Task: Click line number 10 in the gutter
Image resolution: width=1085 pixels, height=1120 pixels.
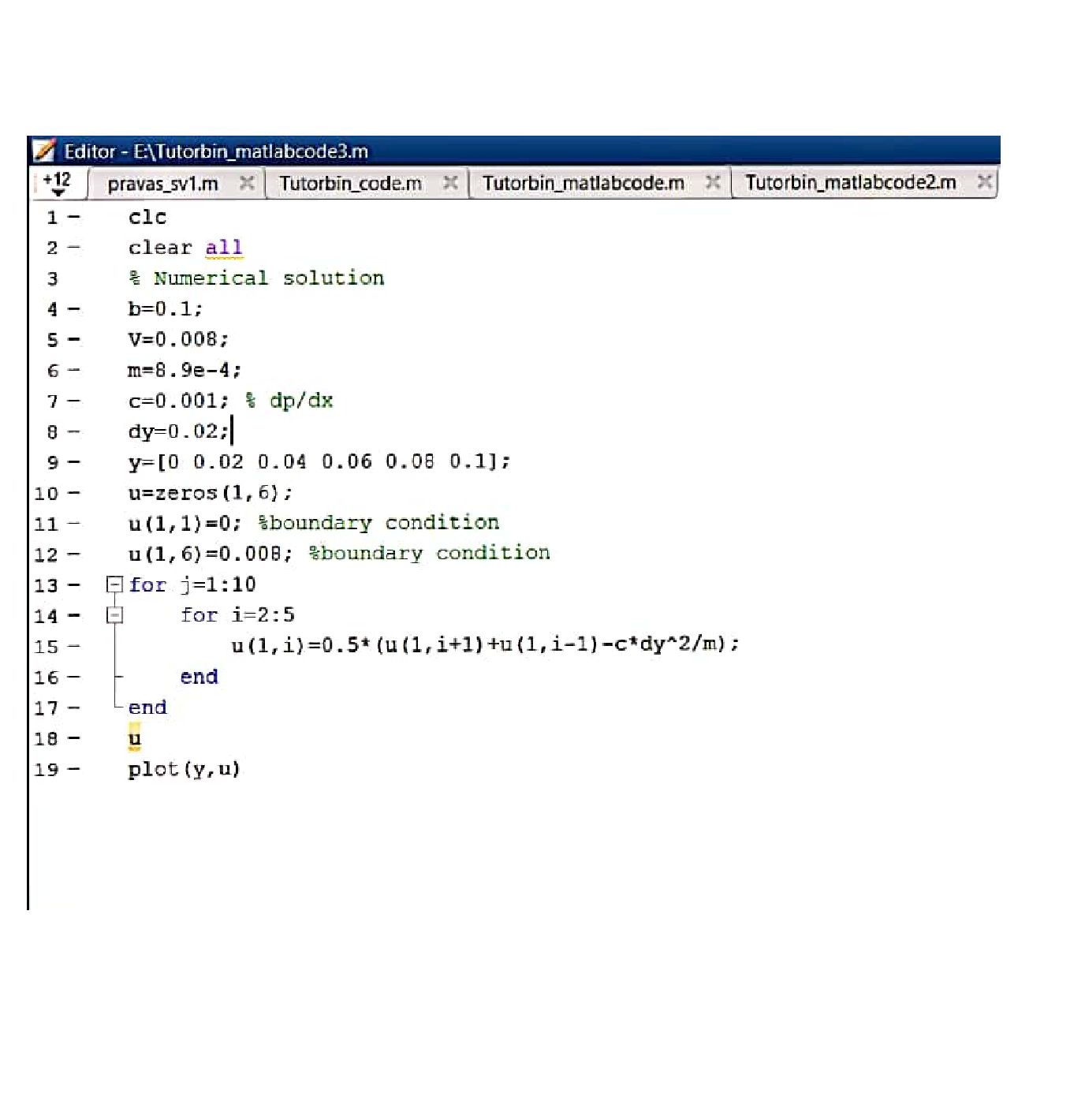Action: pyautogui.click(x=47, y=494)
